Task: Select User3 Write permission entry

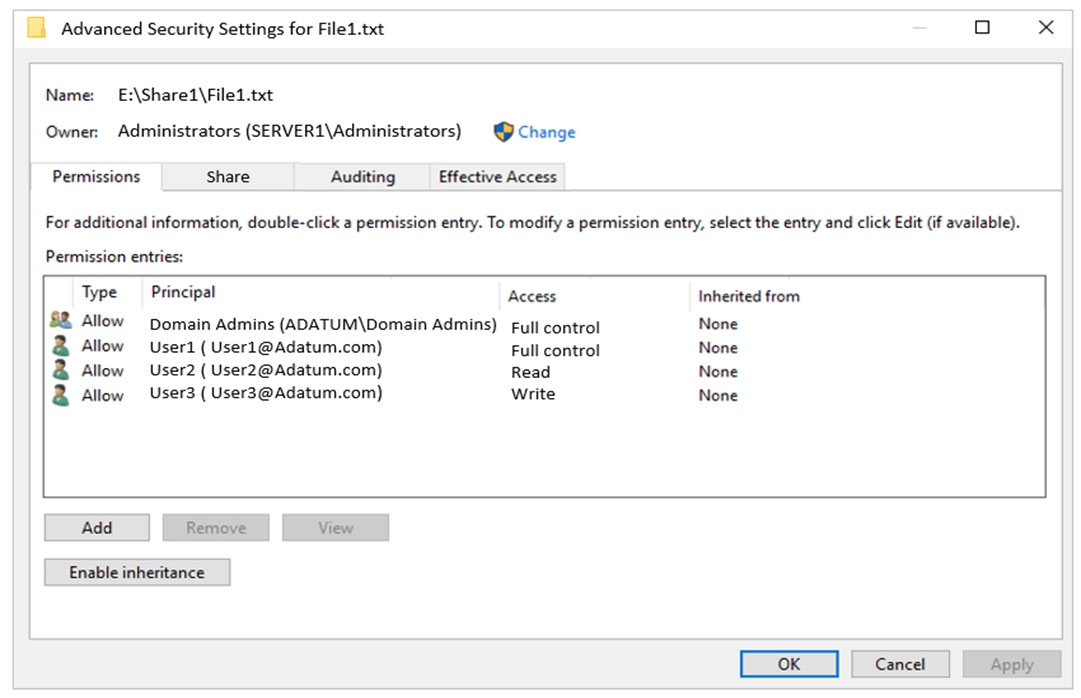Action: tap(266, 394)
